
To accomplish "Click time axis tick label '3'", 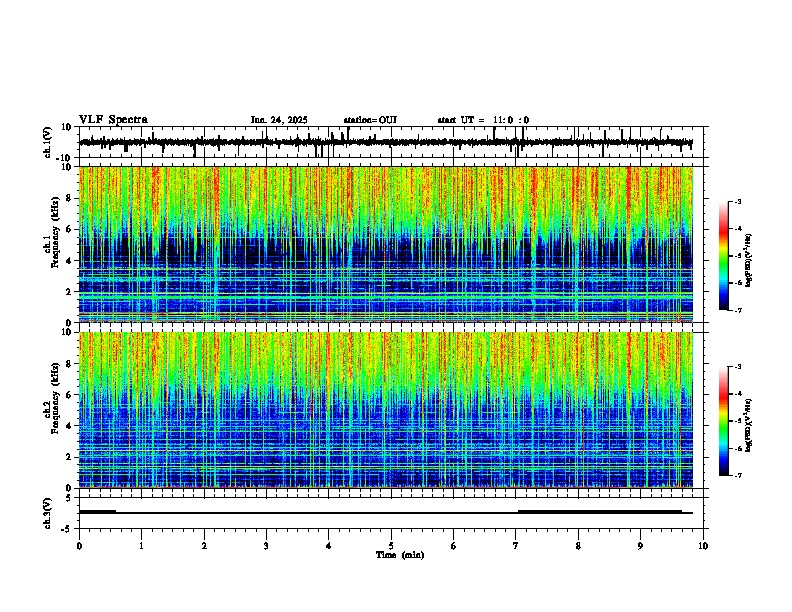I will (266, 546).
